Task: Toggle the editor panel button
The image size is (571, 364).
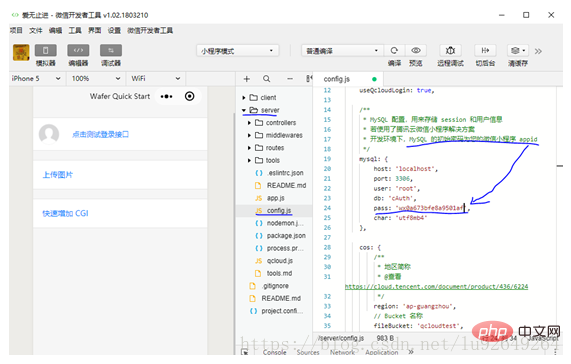Action: [x=78, y=51]
